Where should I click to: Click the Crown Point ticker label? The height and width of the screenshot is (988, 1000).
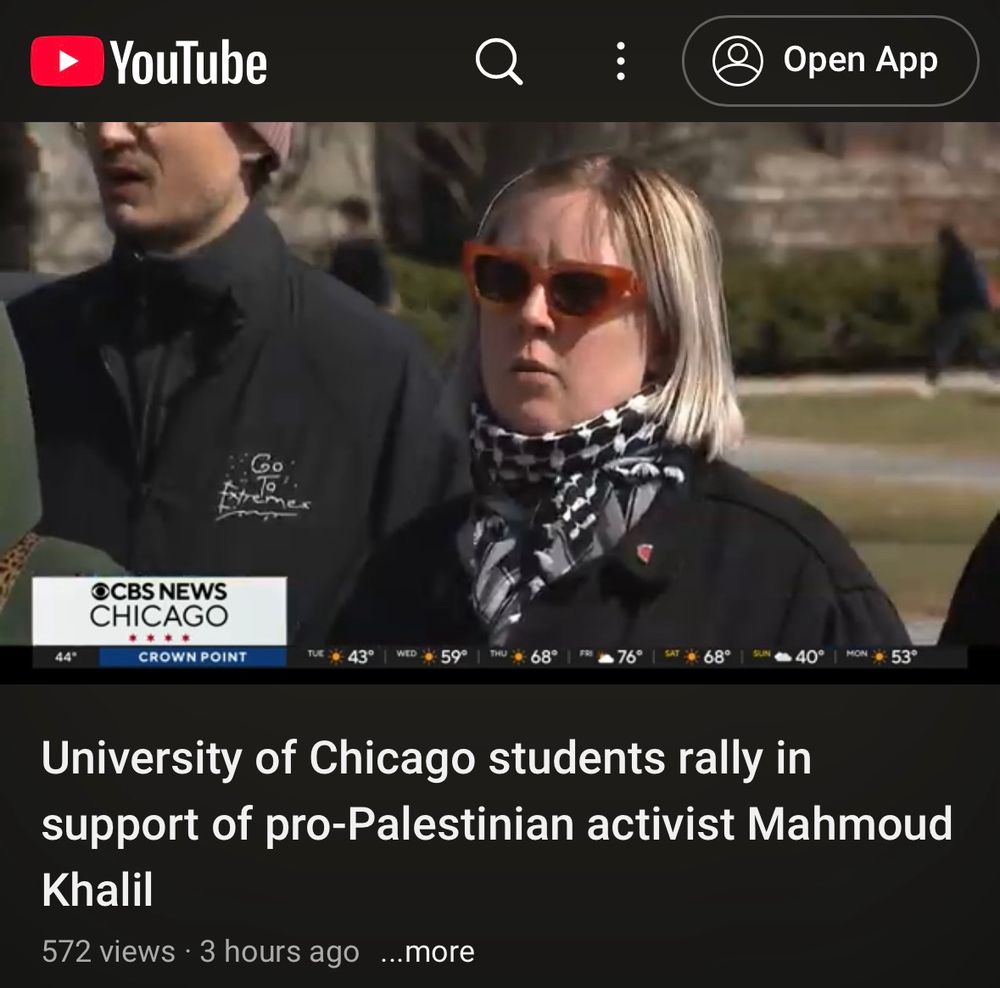point(193,657)
